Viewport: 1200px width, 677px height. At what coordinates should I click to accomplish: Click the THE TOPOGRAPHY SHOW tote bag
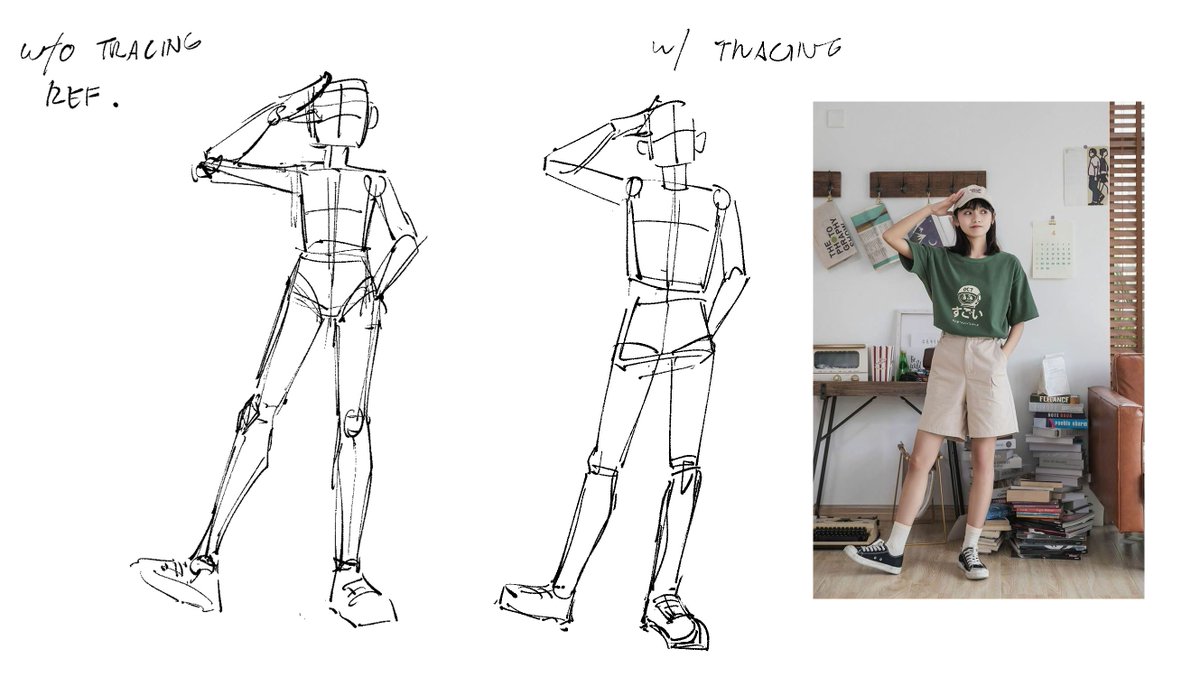[832, 239]
